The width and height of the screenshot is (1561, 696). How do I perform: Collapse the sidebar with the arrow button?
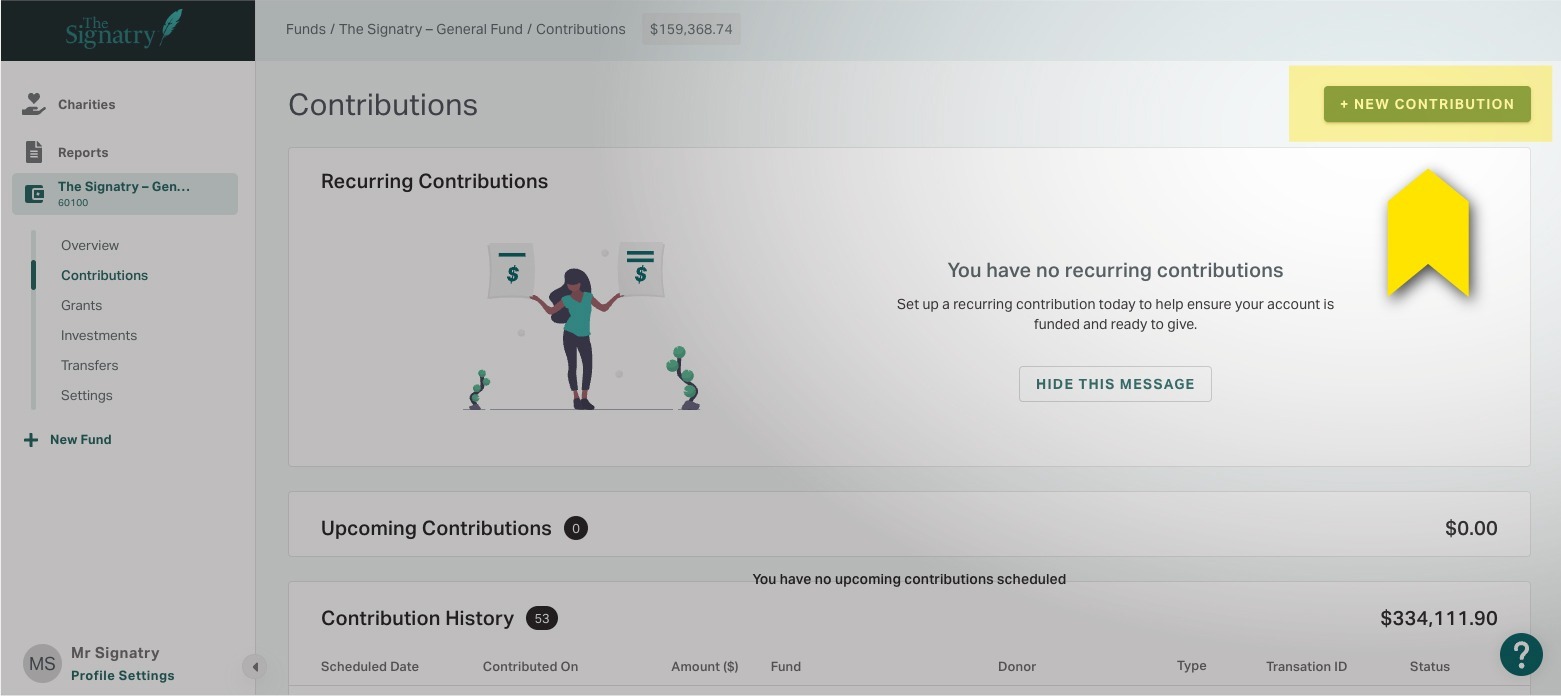coord(255,667)
